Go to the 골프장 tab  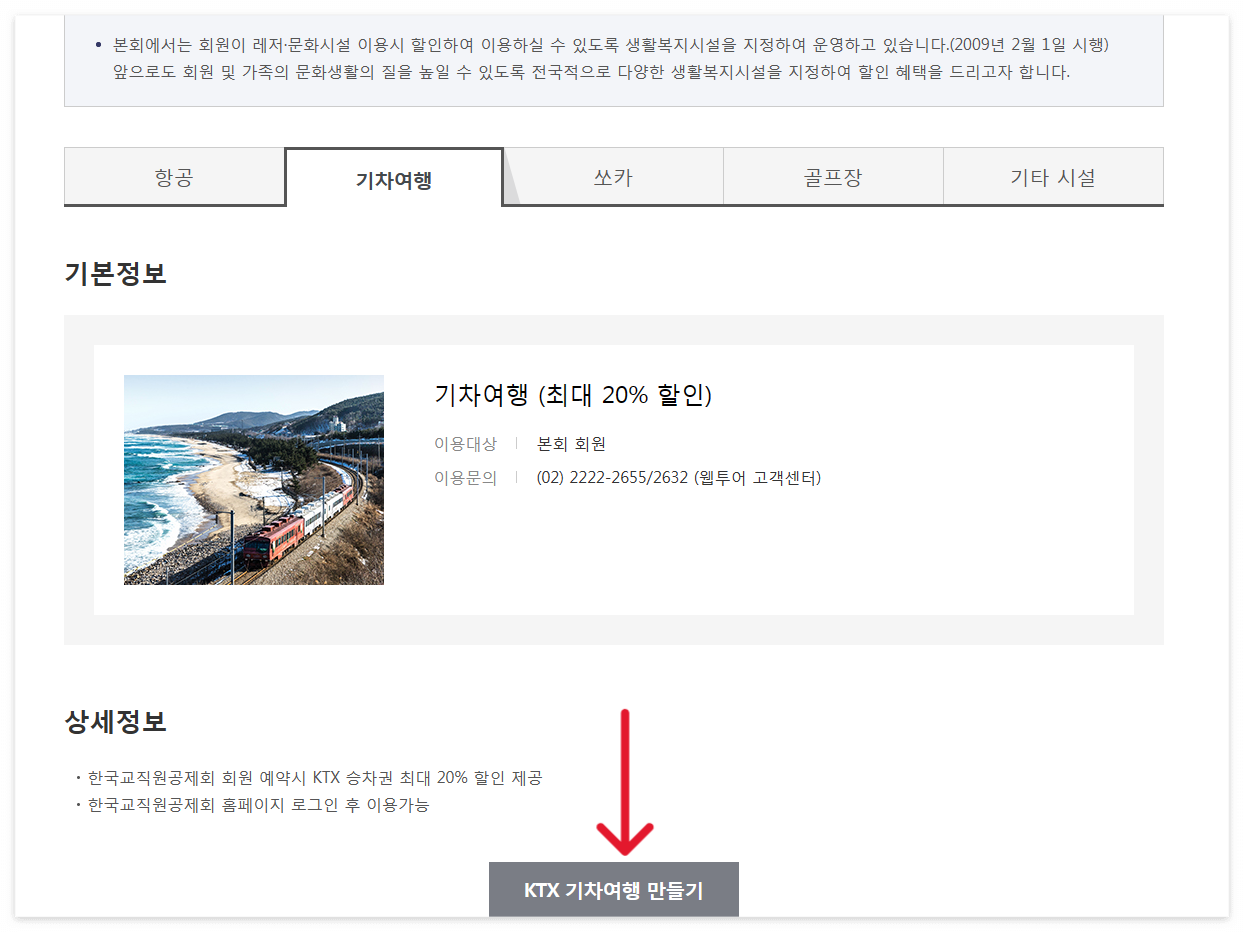[833, 177]
